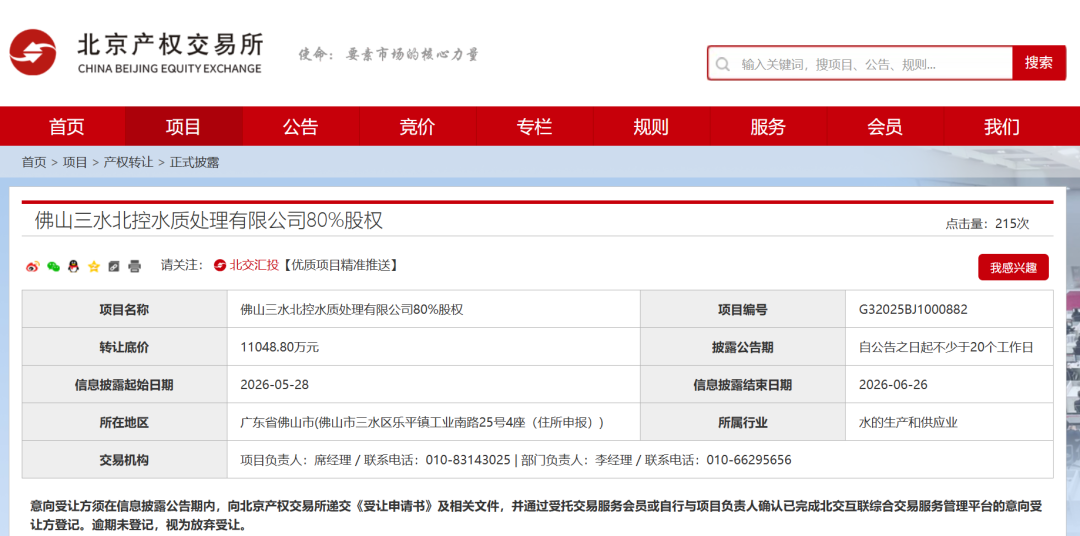Click the 我感兴趣 button
Screen dimensions: 1080x536
pos(1013,268)
